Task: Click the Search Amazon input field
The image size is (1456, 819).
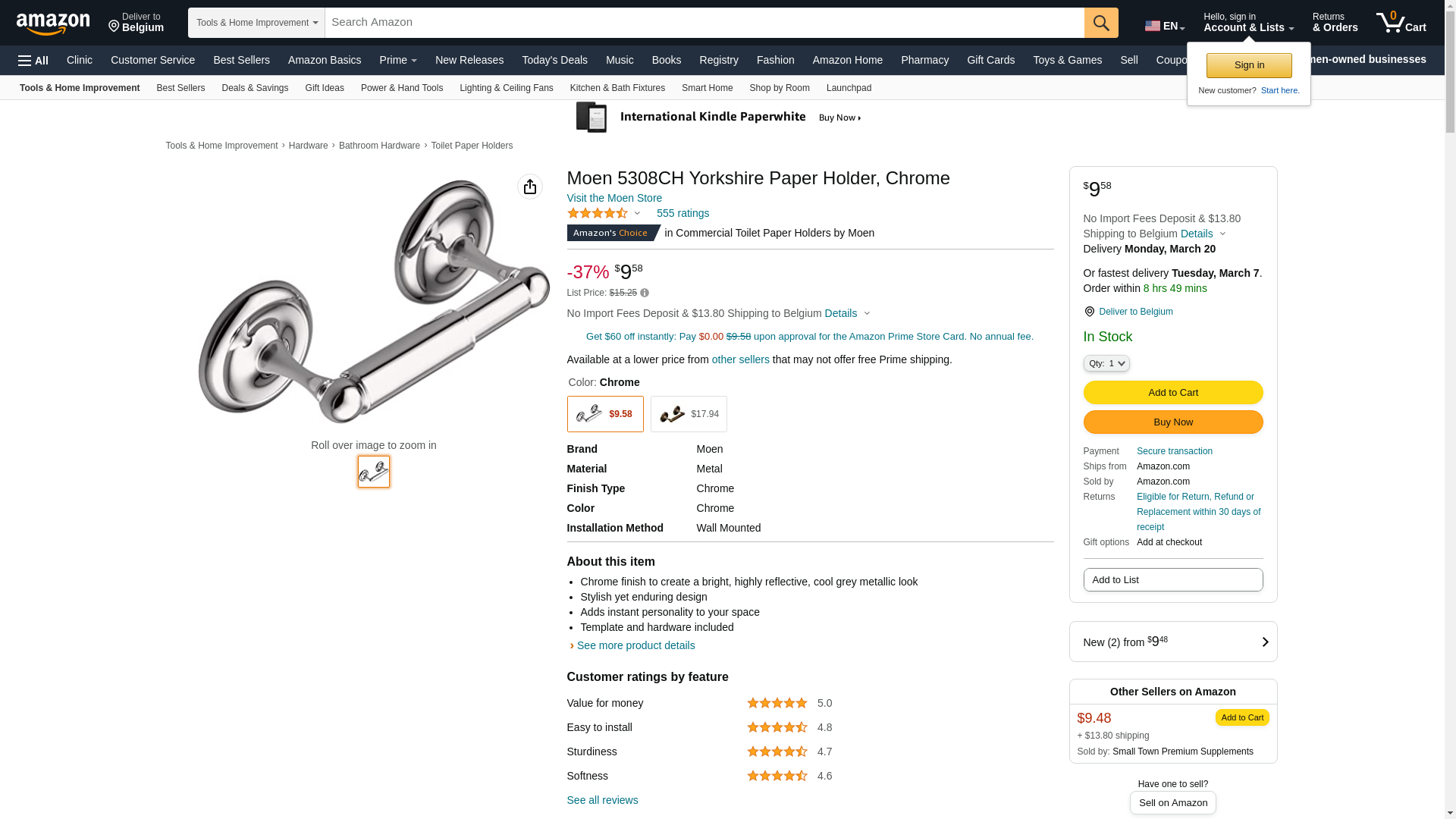Action: pos(704,23)
